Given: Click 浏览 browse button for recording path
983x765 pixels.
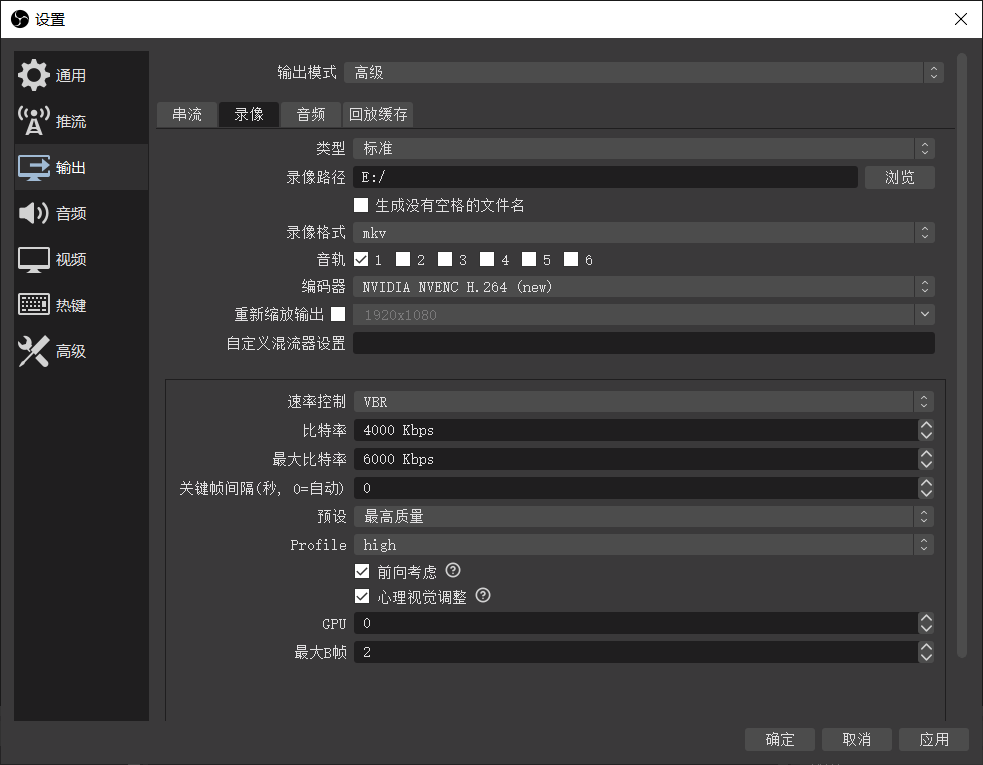Looking at the screenshot, I should pos(900,177).
